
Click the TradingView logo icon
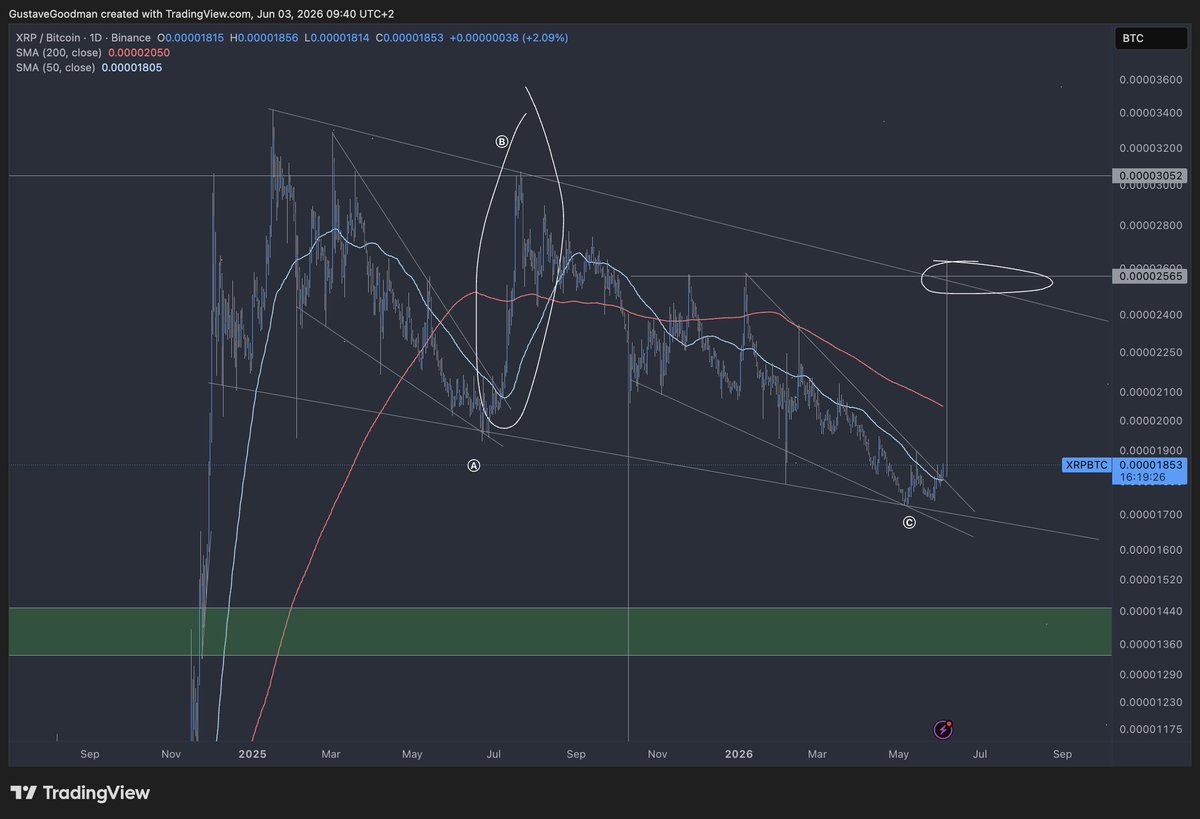point(25,793)
